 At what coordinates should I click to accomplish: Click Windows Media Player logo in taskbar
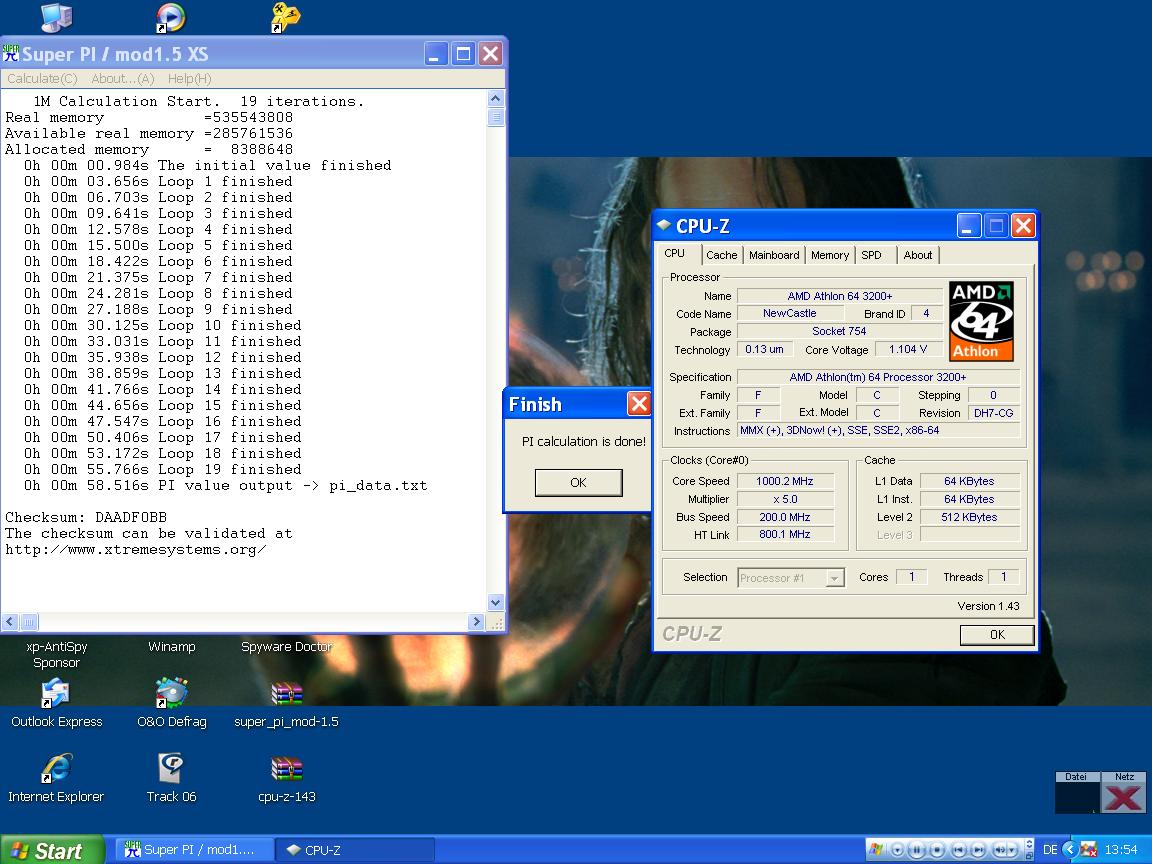[875, 849]
